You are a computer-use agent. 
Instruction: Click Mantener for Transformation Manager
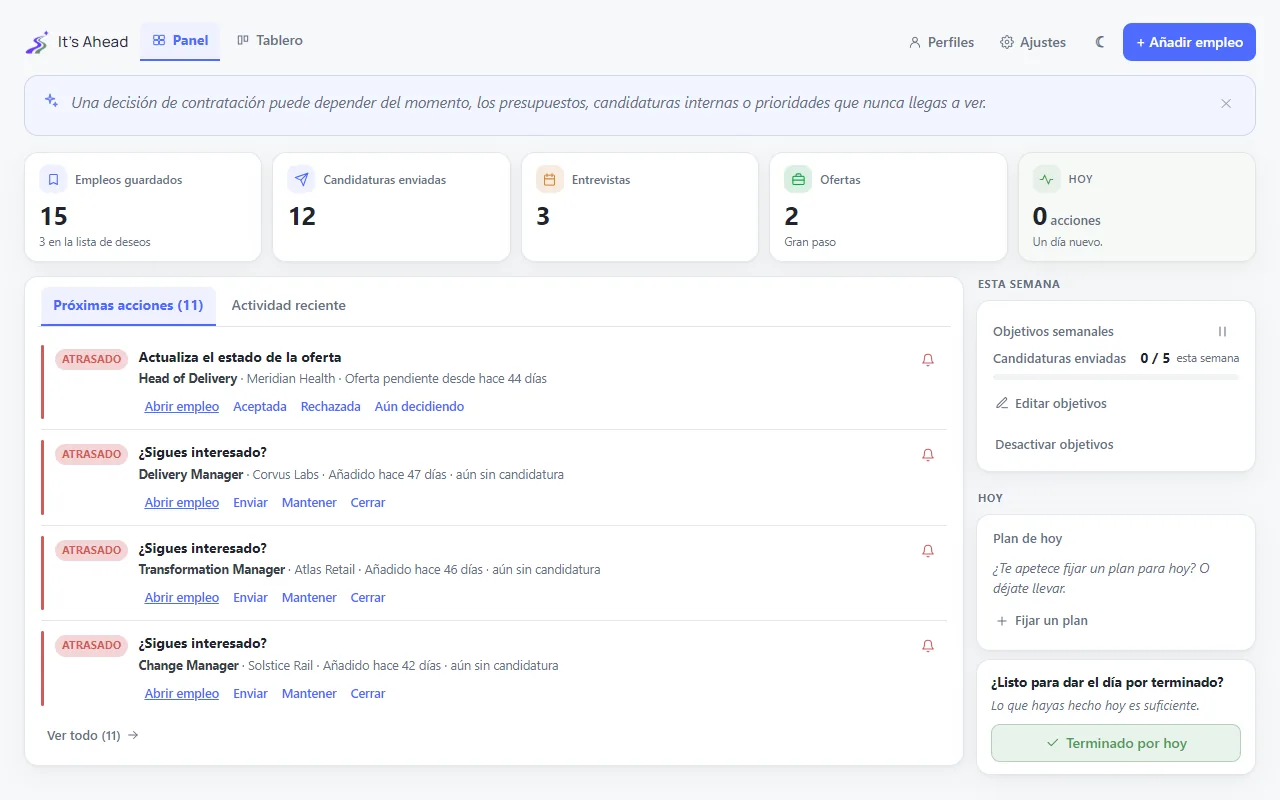pos(309,598)
